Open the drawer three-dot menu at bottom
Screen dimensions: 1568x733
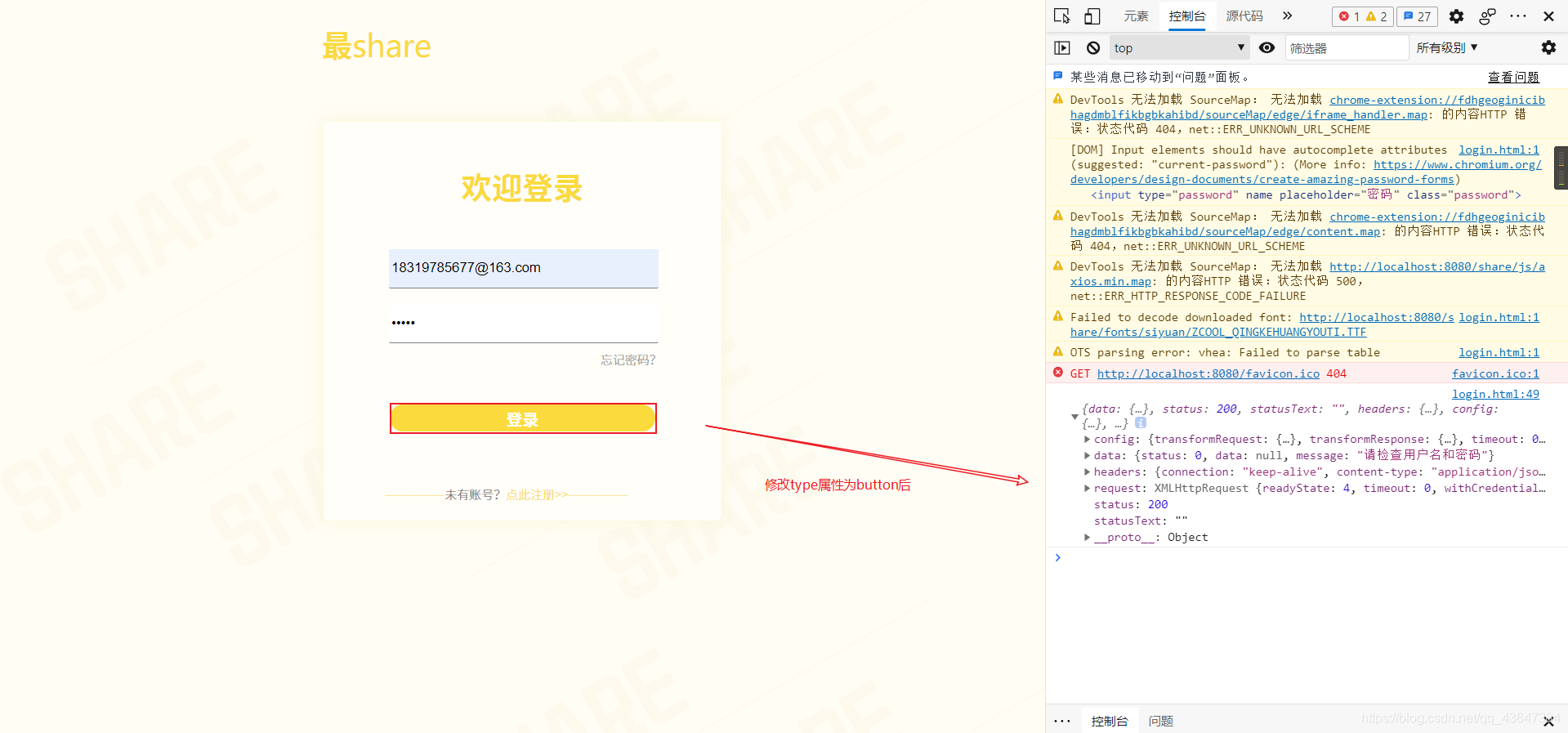pos(1062,721)
